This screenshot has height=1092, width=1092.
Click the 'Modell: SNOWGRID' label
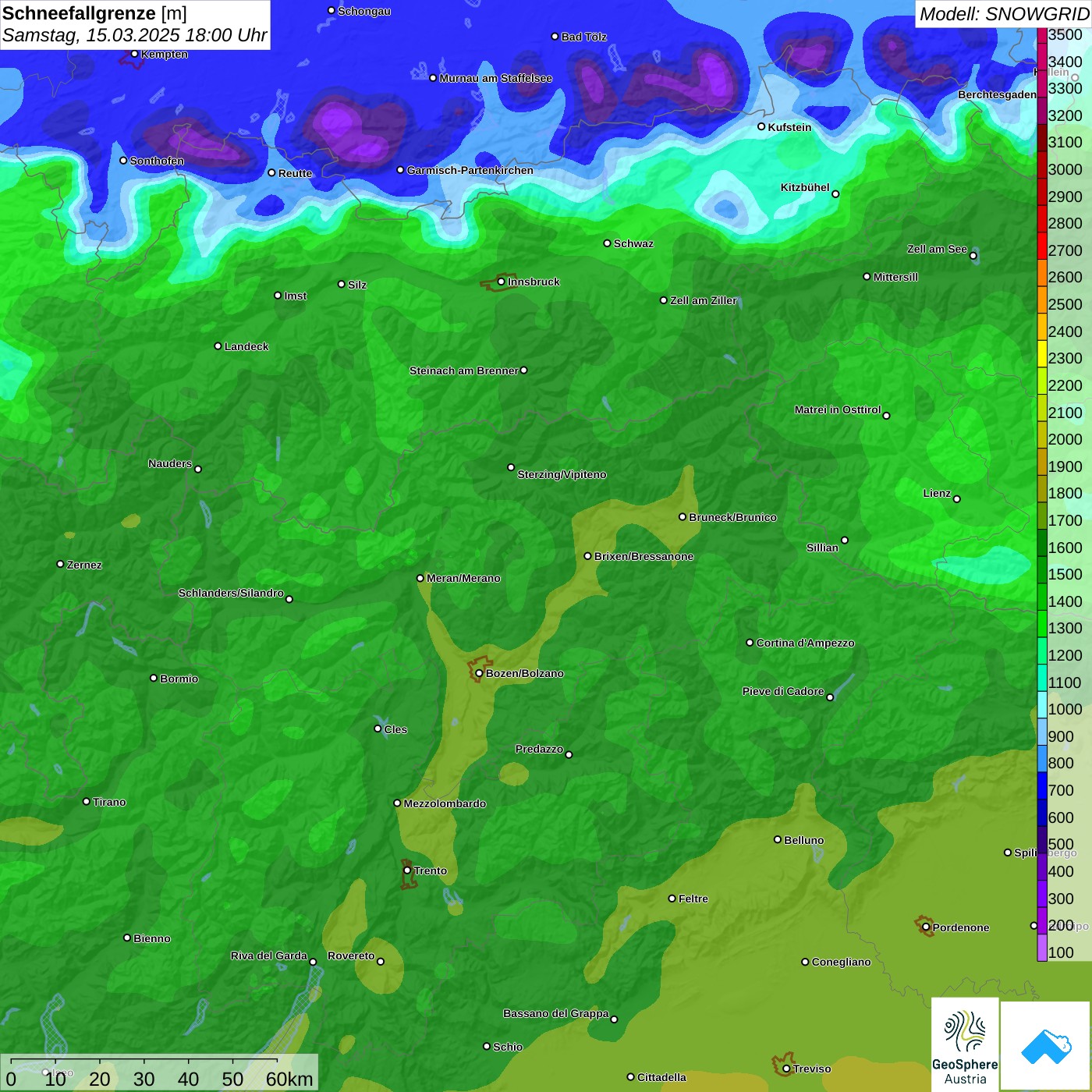tap(1004, 14)
